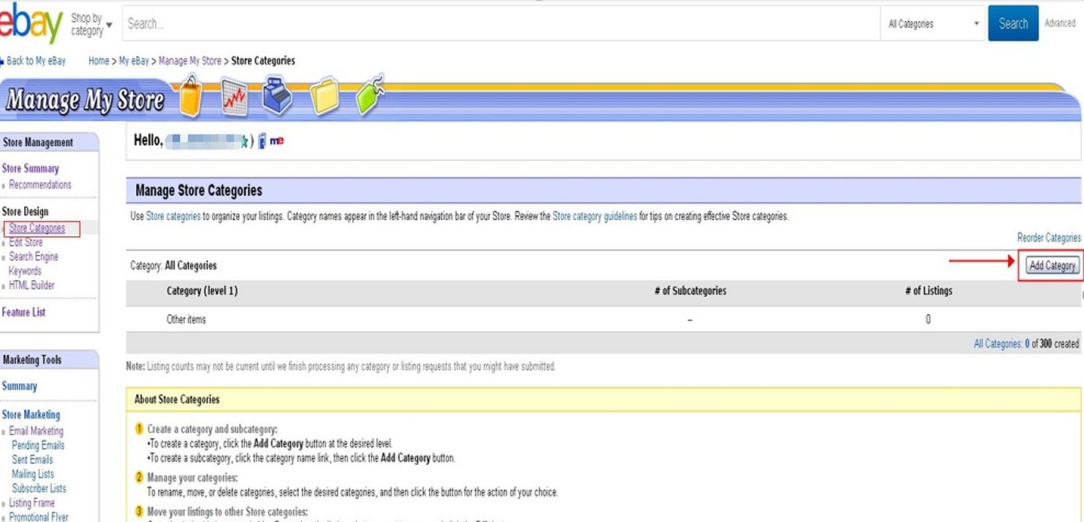Click the 'me' icon beside username

[x=277, y=141]
